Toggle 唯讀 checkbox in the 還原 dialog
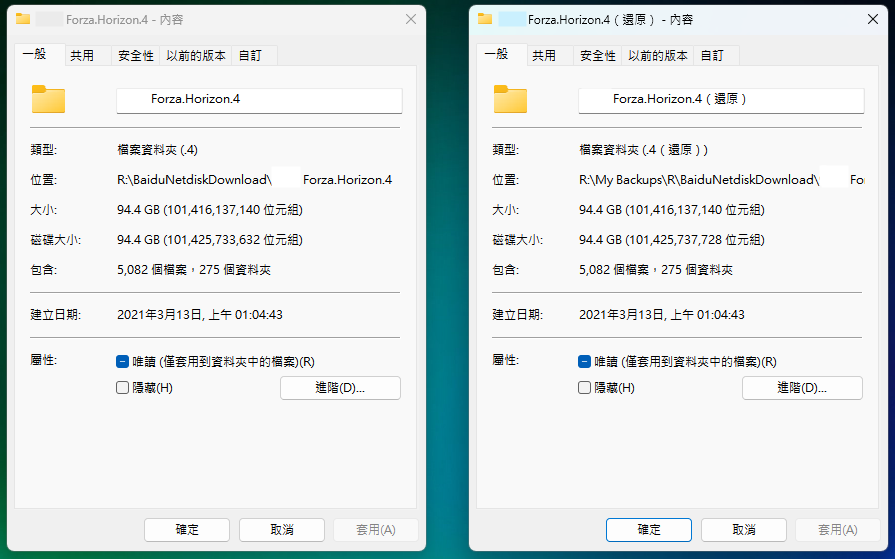Viewport: 895px width, 559px height. click(x=585, y=362)
